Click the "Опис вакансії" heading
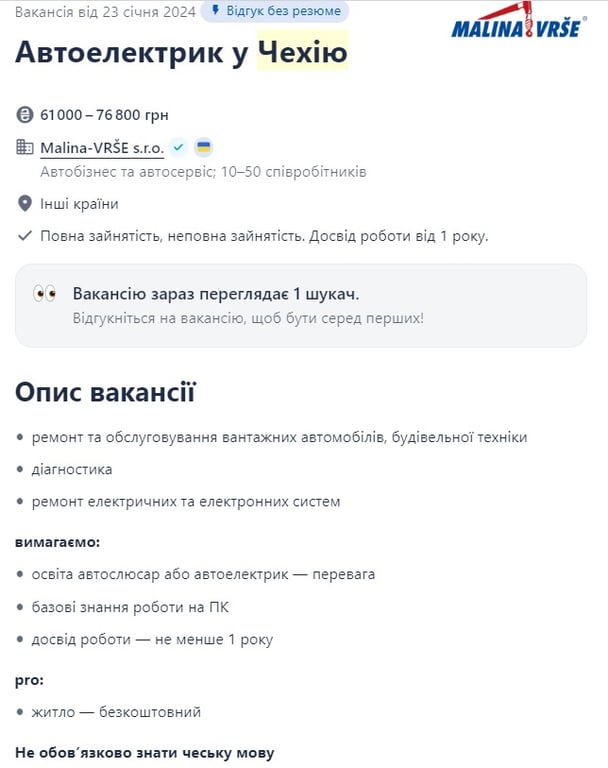 (x=105, y=392)
